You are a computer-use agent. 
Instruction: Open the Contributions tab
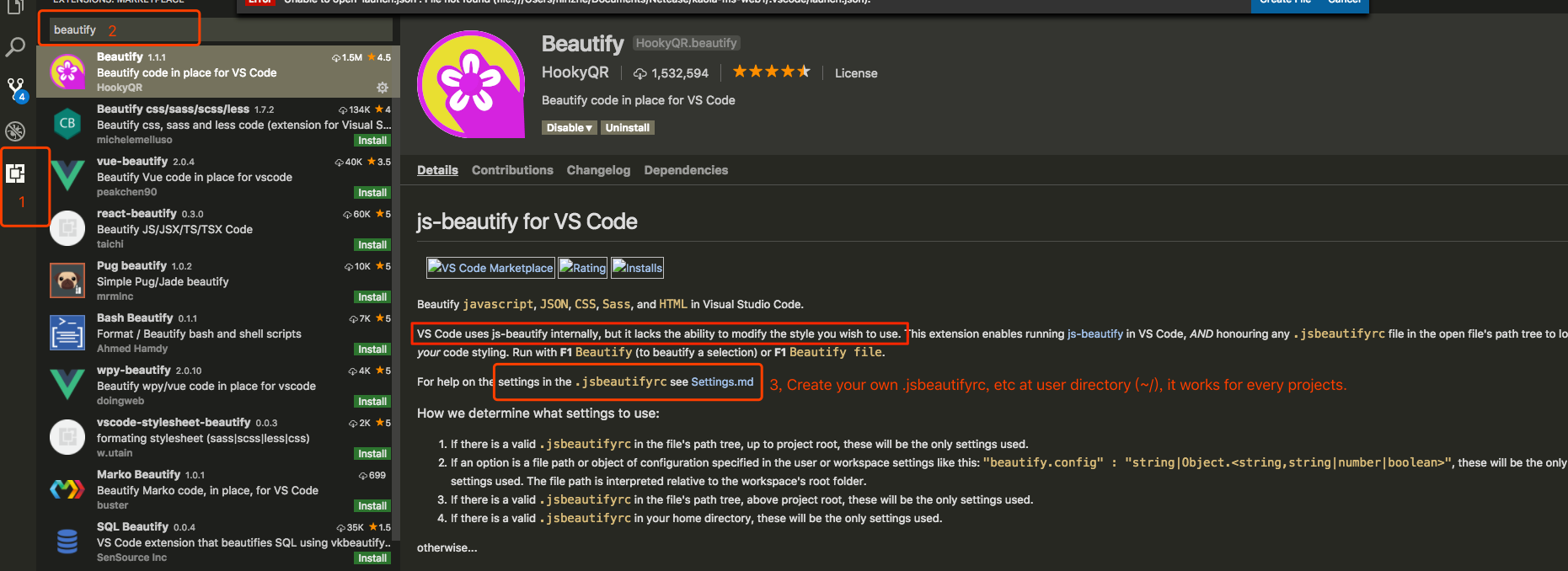512,170
